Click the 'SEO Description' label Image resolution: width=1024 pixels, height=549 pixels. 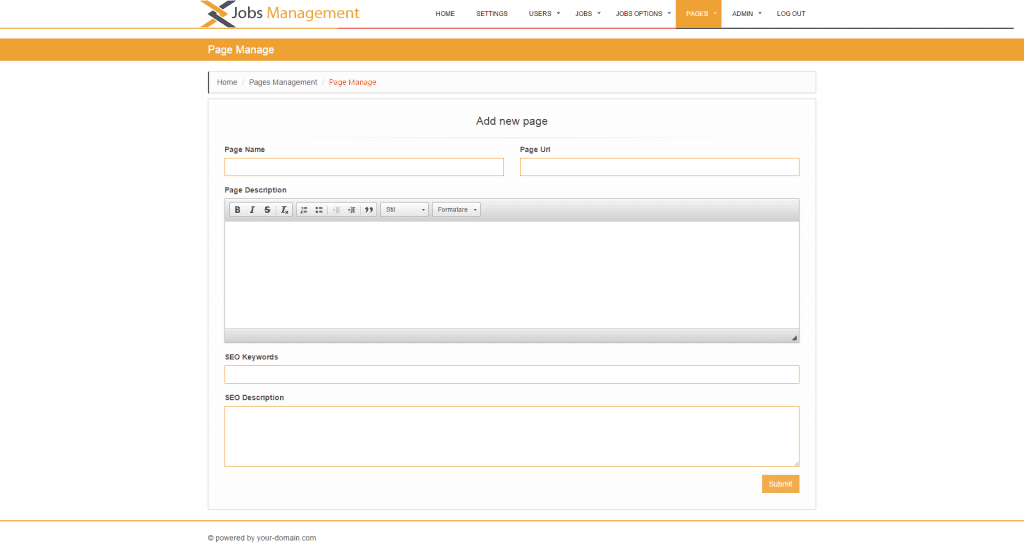[x=254, y=398]
